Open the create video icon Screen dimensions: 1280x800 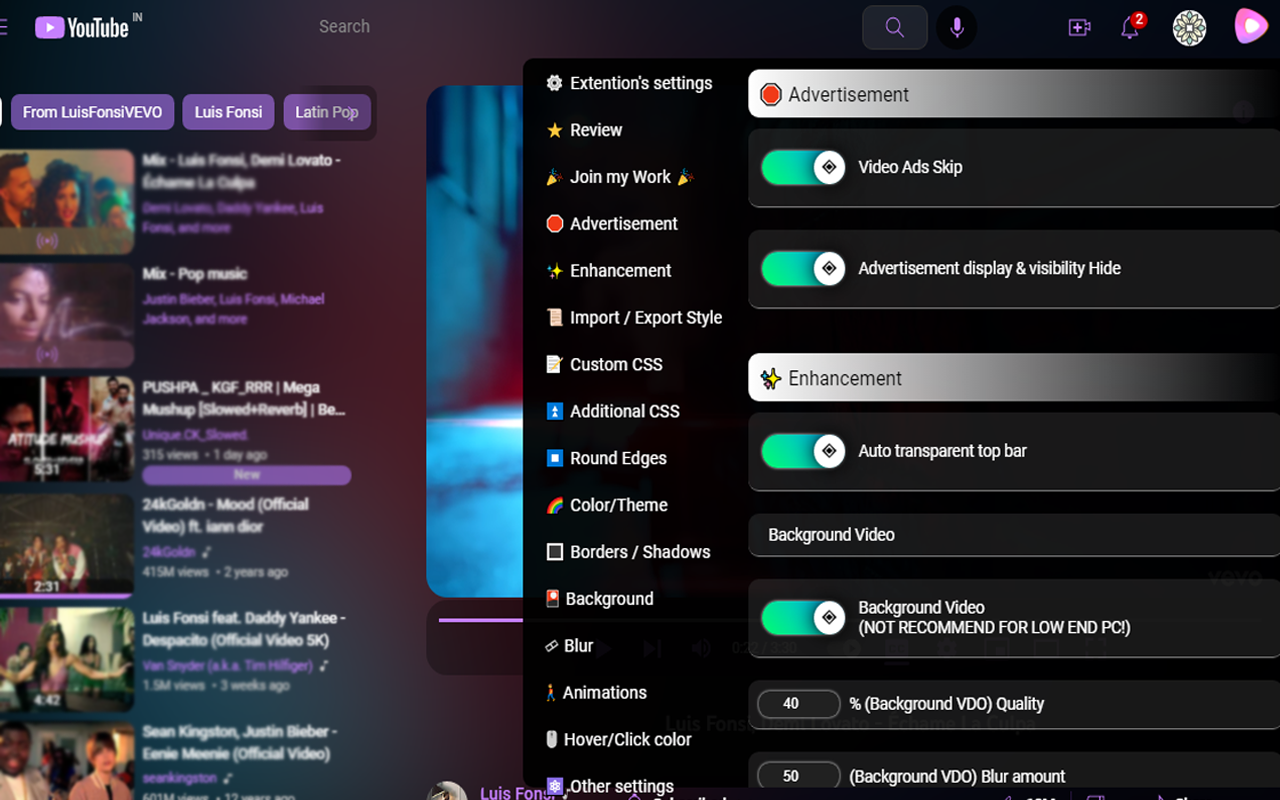pyautogui.click(x=1079, y=28)
